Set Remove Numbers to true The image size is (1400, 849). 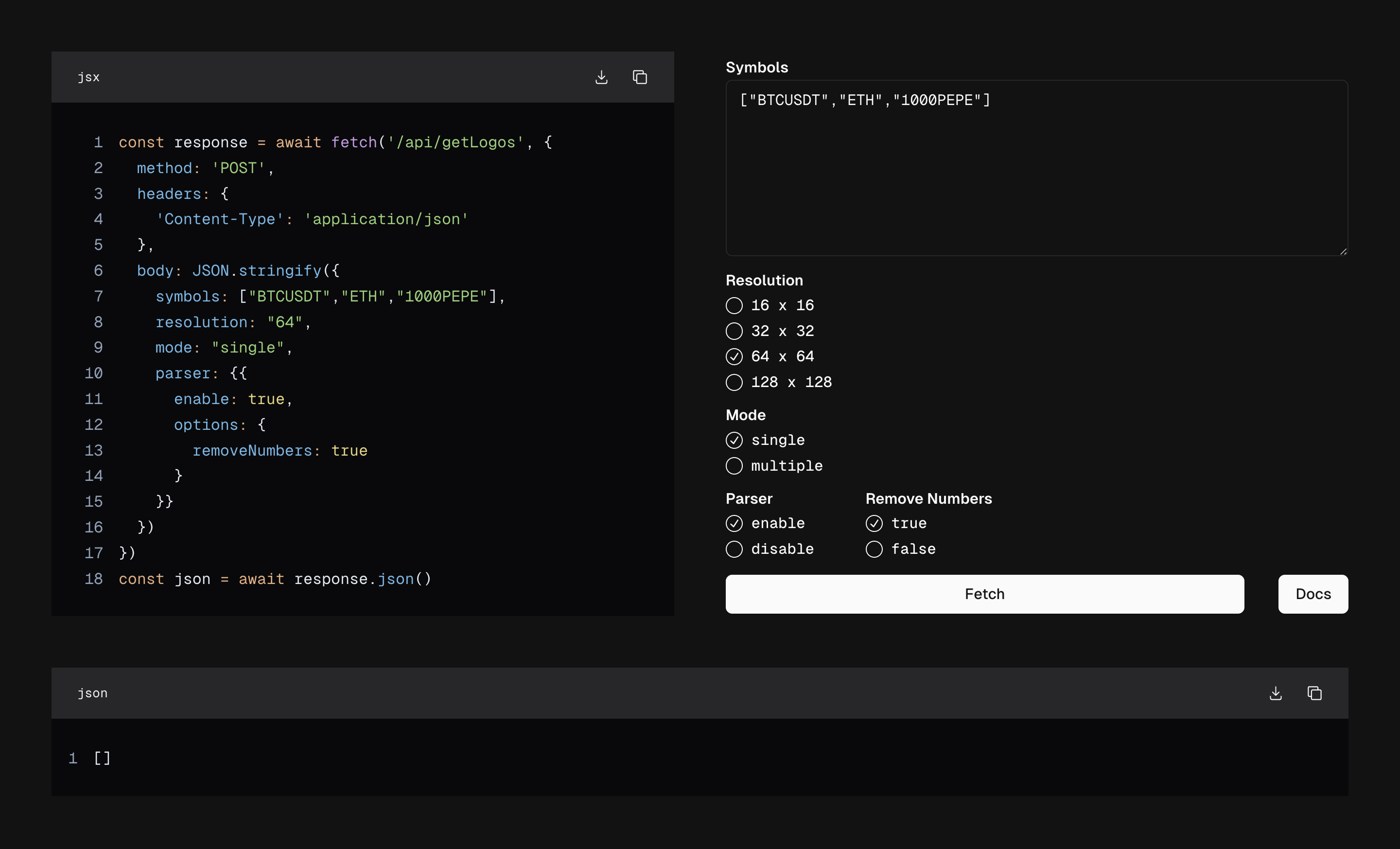pos(874,523)
